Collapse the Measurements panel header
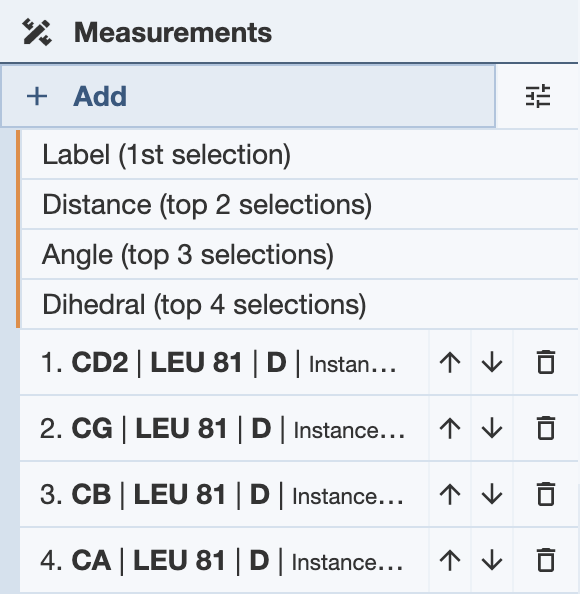Screen dimensions: 580x594 (x=289, y=32)
